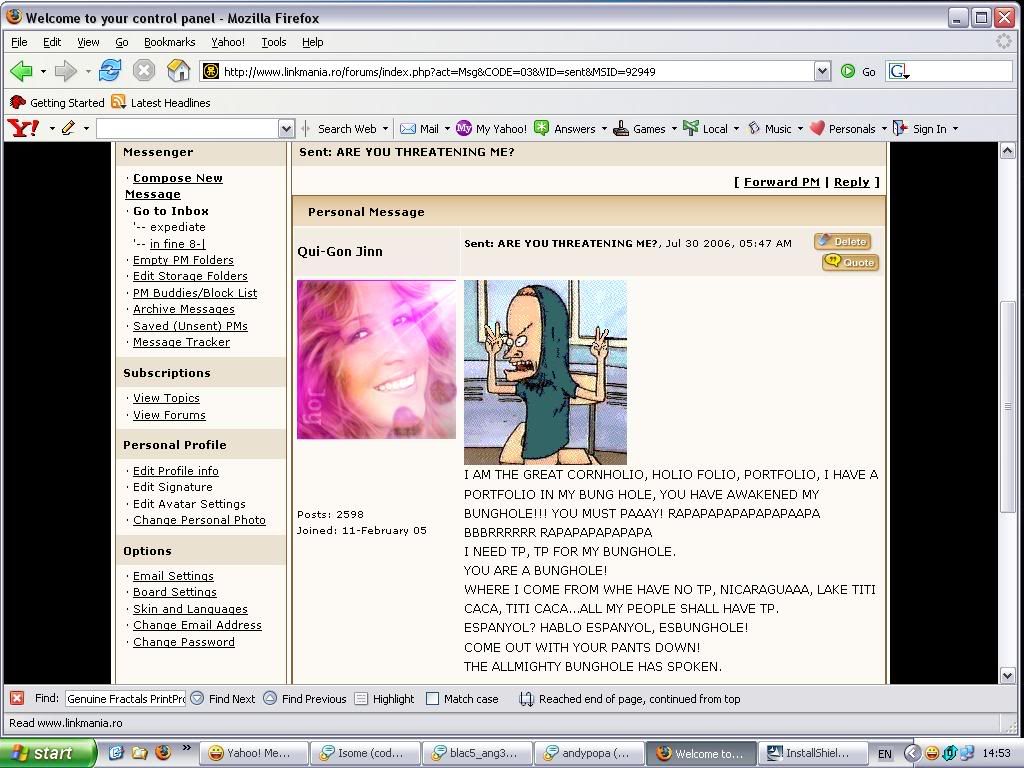This screenshot has height=768, width=1024.
Task: Open the Latest Headlines feed bookmark
Action: click(161, 103)
